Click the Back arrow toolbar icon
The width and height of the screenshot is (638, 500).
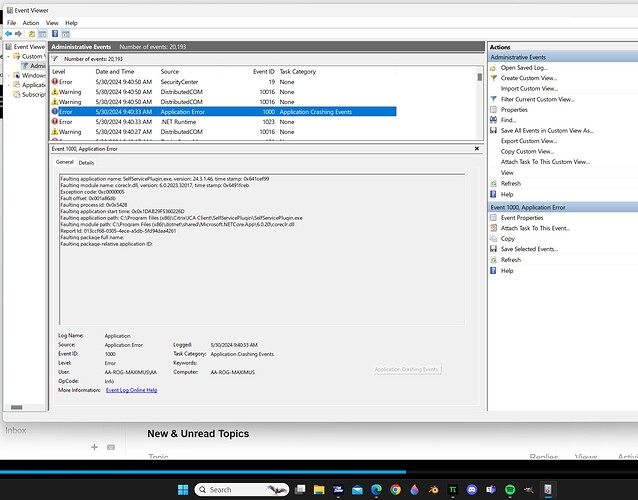(8, 34)
